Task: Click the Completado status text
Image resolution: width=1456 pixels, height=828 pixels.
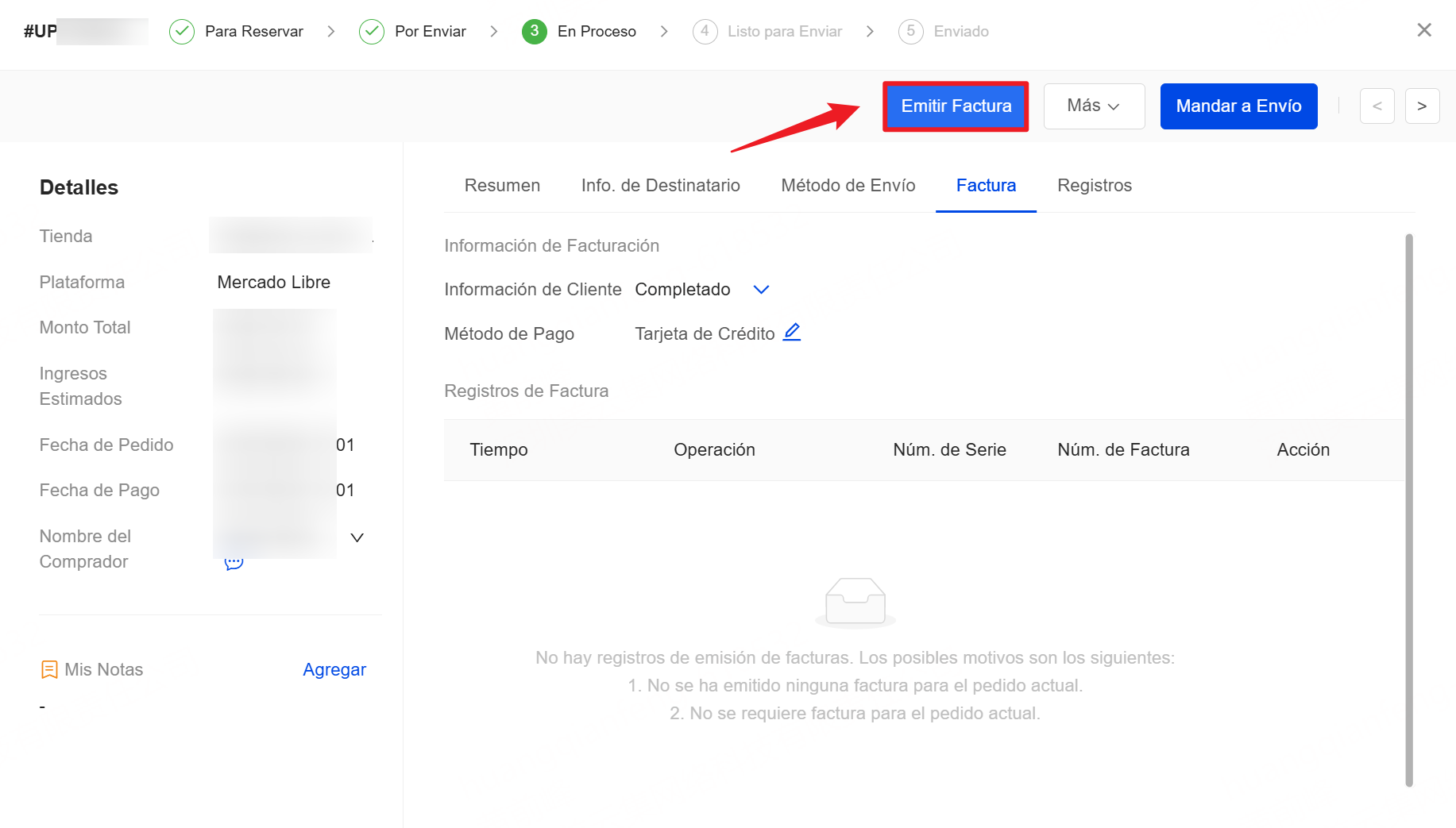Action: 682,290
